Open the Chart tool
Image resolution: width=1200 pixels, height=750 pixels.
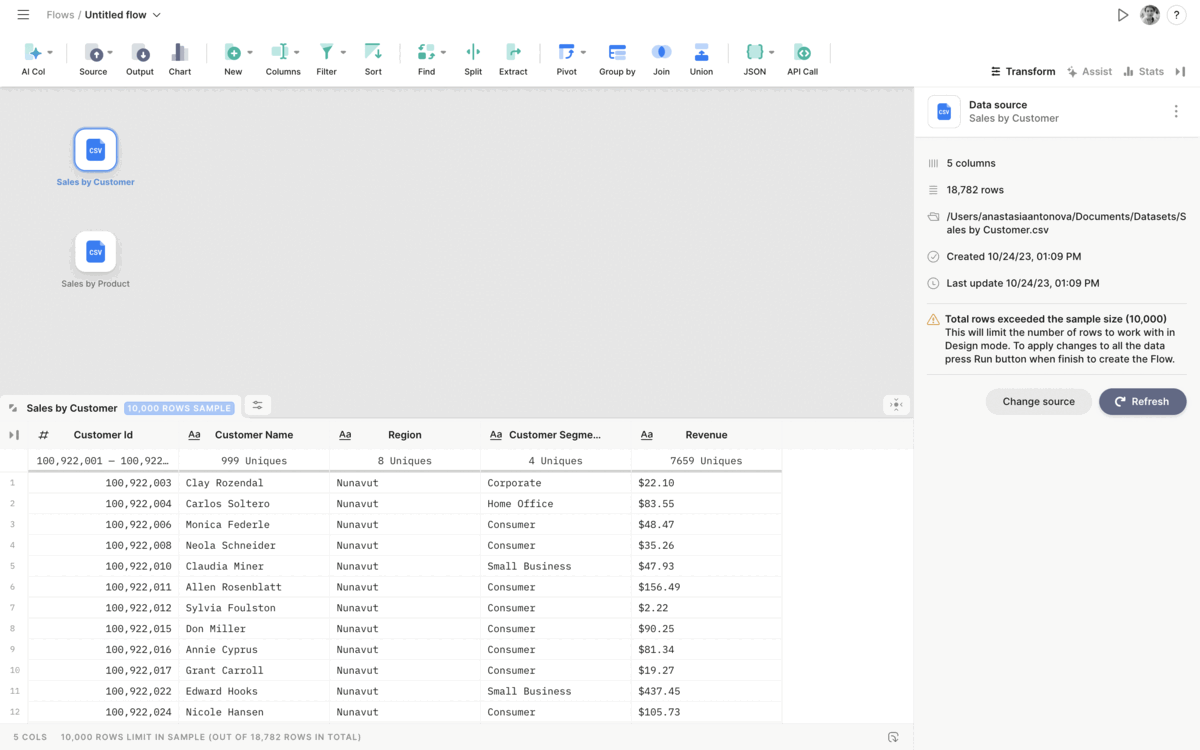click(x=180, y=52)
